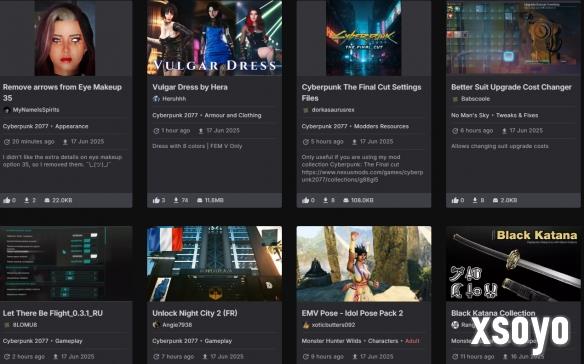
Task: Click MyNameIsSpirits author avatar icon
Action: (x=7, y=110)
